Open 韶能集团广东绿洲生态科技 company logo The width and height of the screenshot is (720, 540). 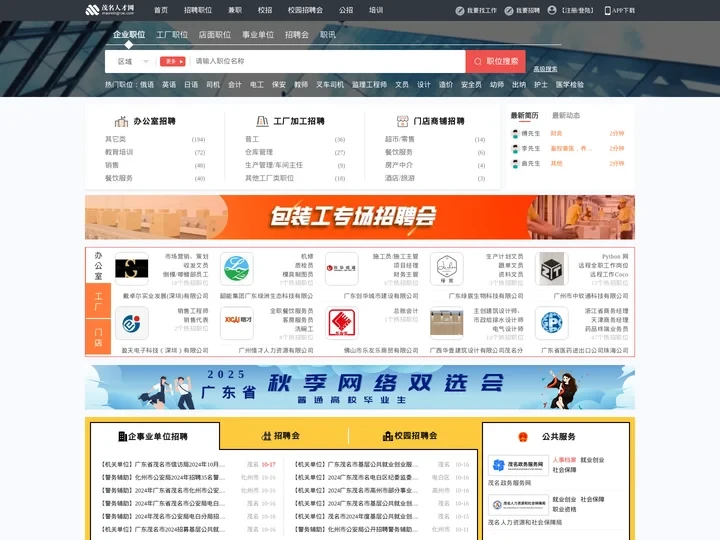tap(236, 269)
